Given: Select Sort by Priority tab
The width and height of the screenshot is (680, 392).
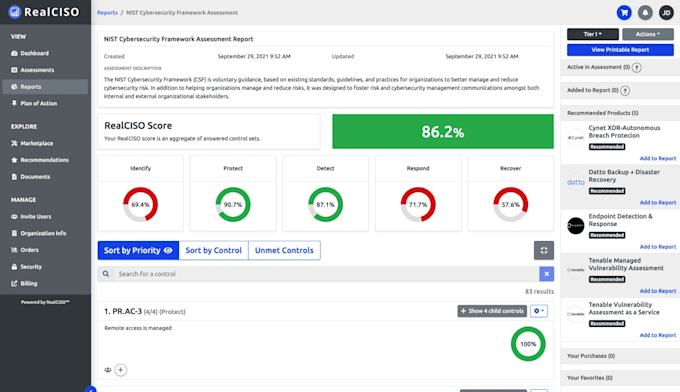Looking at the screenshot, I should point(138,250).
